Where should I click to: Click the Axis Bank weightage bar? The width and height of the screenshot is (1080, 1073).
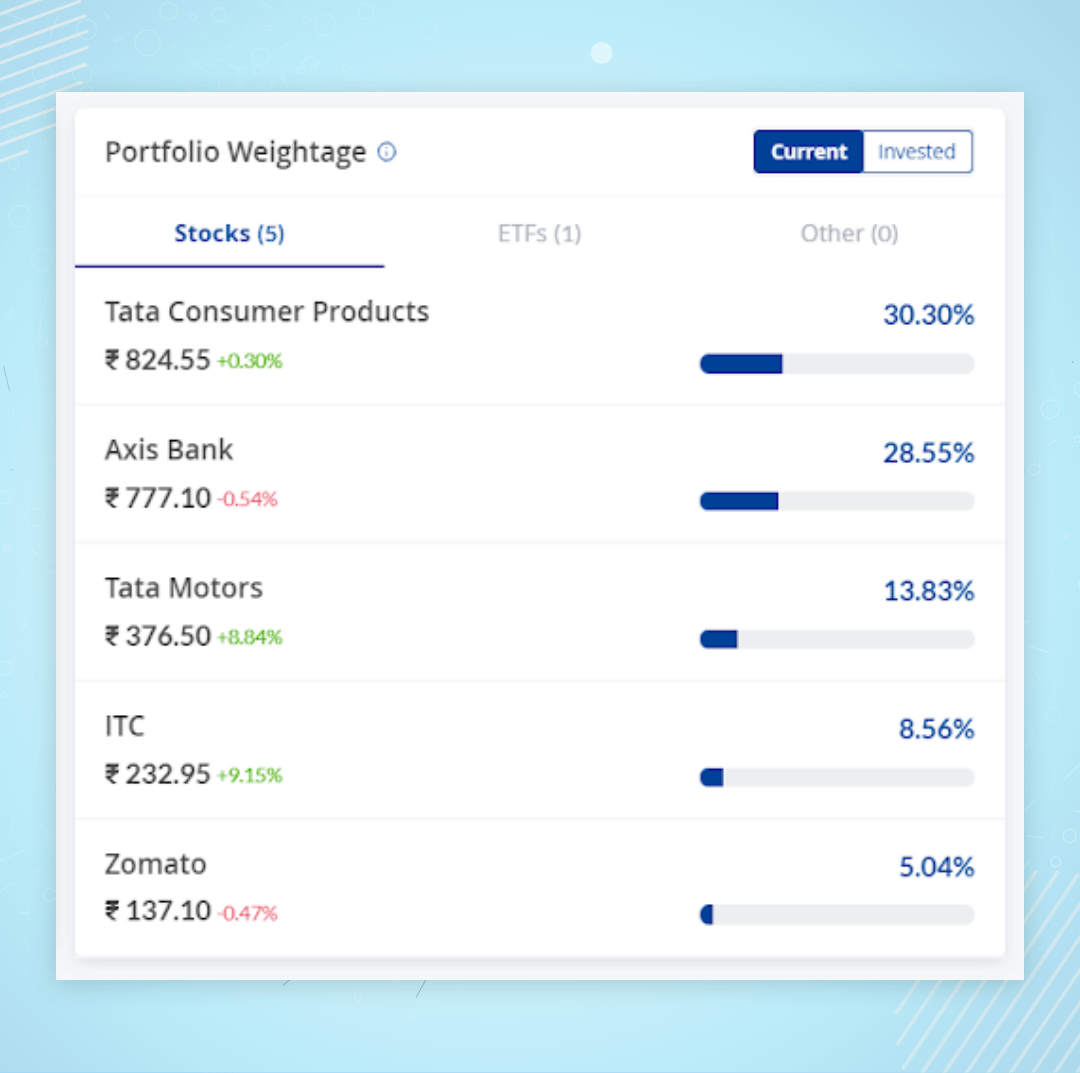[x=837, y=501]
